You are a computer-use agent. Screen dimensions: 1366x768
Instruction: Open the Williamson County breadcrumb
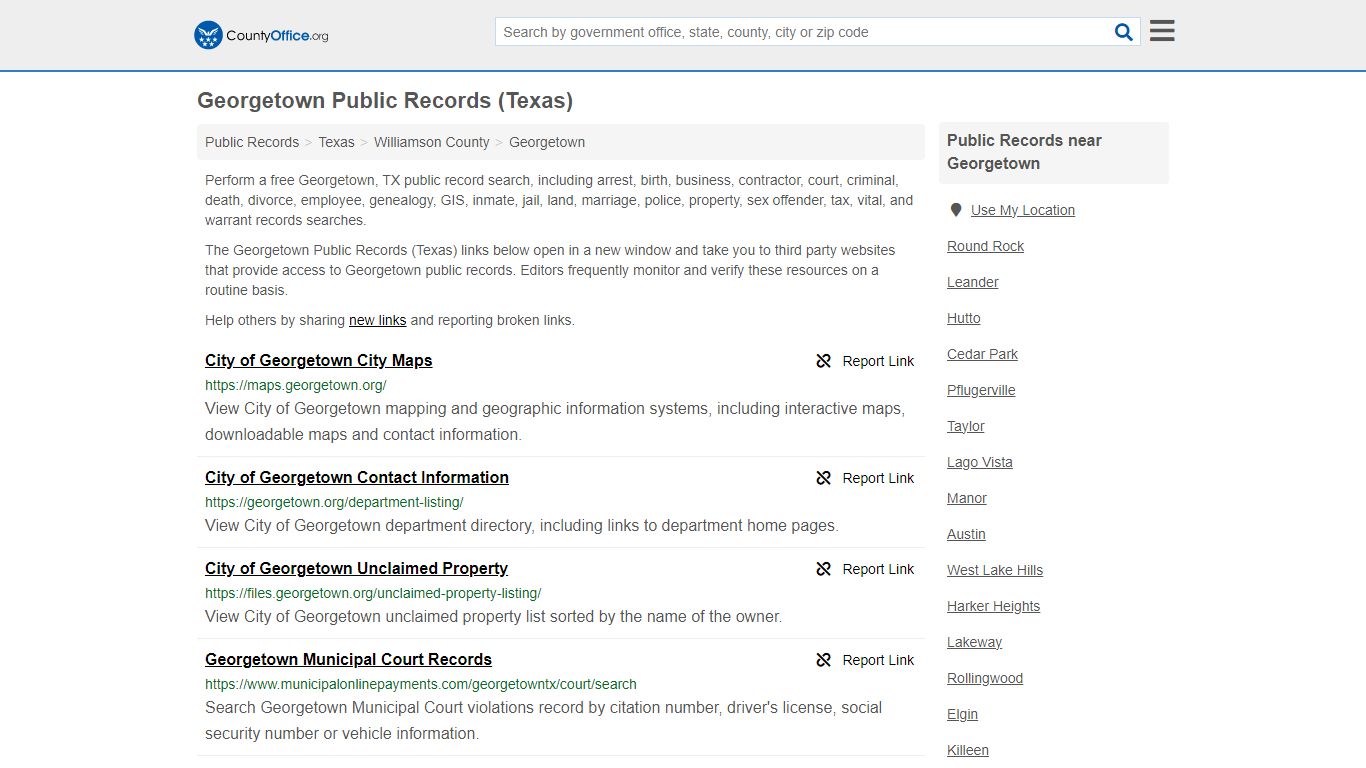[x=432, y=142]
